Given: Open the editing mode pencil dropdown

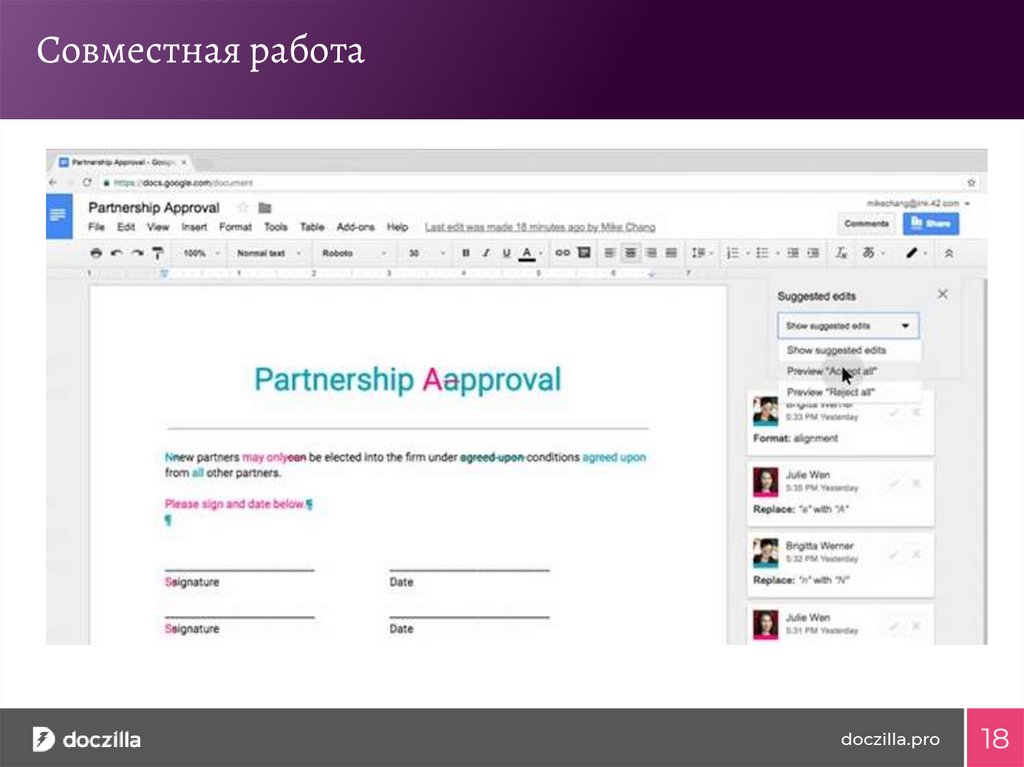Looking at the screenshot, I should (916, 253).
